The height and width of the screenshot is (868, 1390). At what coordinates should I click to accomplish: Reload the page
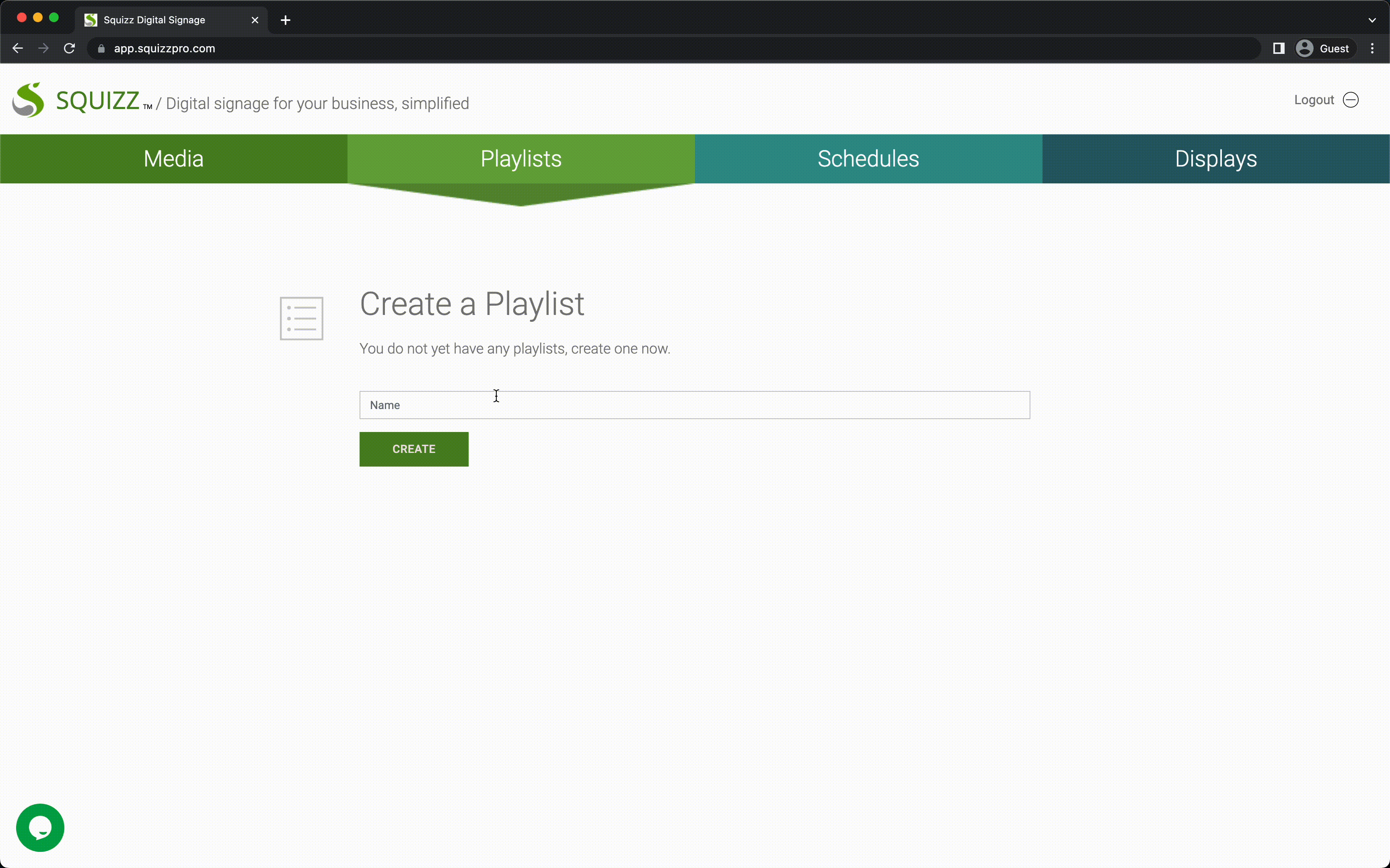[70, 48]
